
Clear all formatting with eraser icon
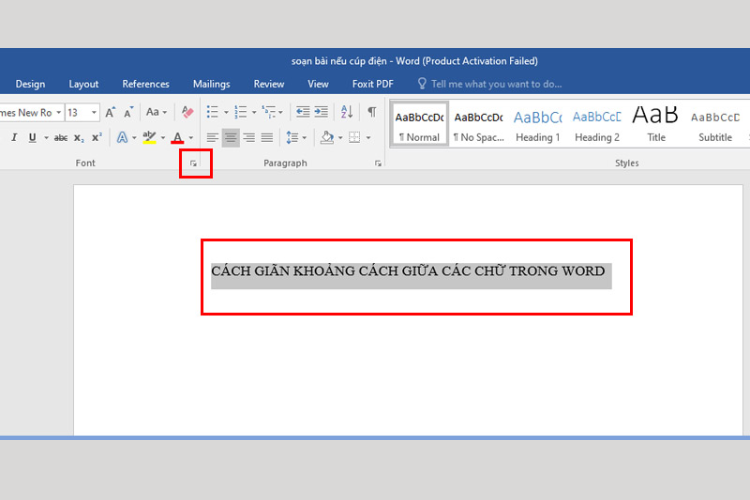(187, 112)
